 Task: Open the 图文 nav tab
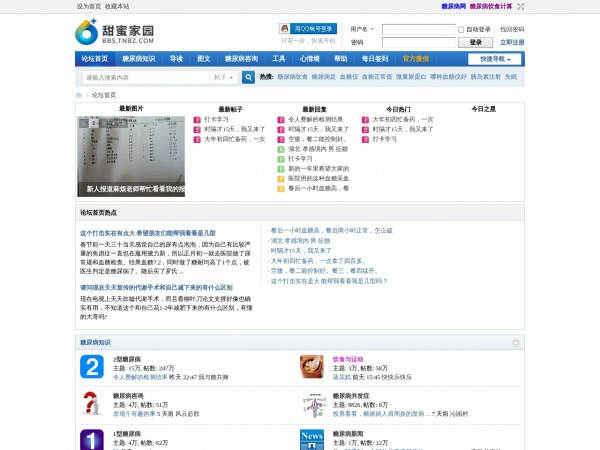tap(204, 59)
